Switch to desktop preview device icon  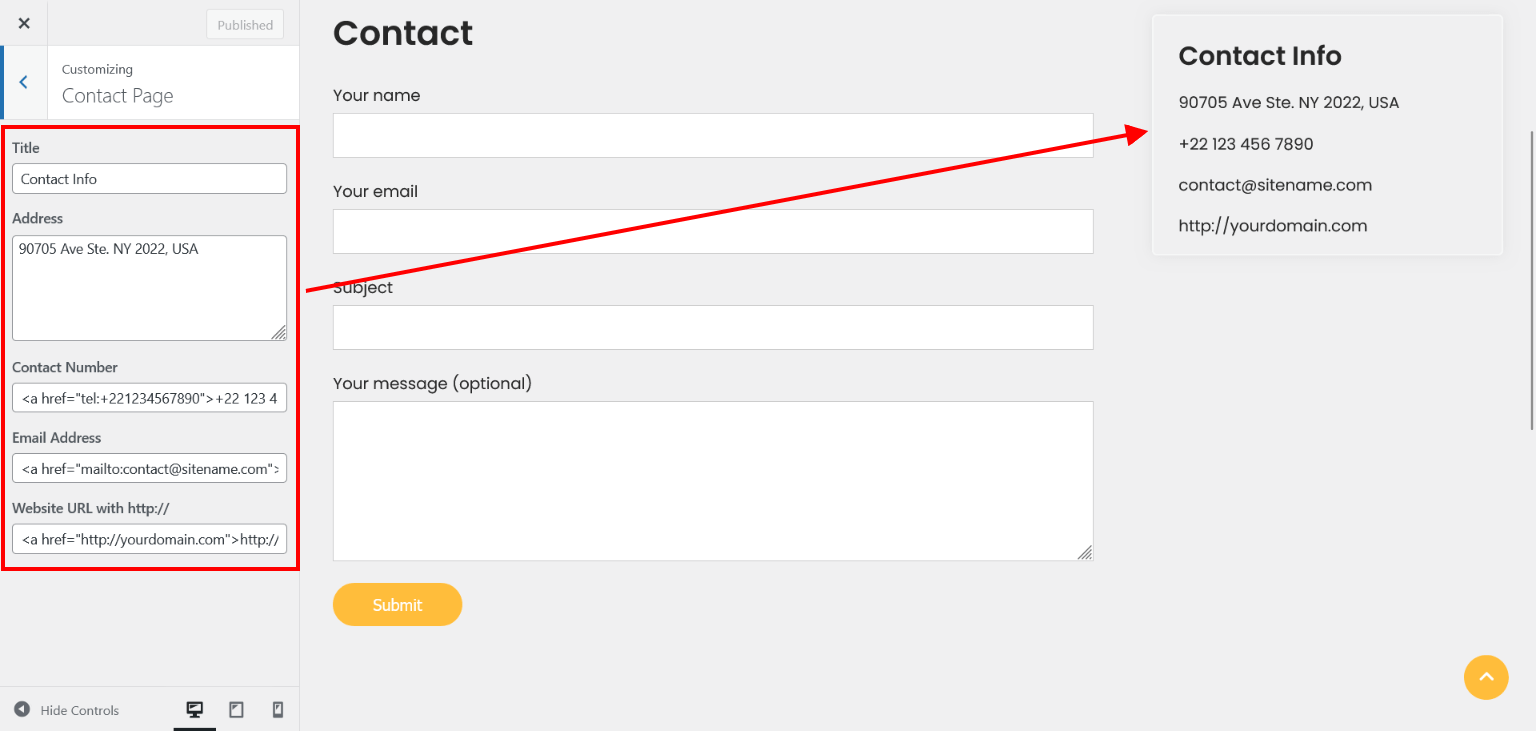click(x=195, y=710)
